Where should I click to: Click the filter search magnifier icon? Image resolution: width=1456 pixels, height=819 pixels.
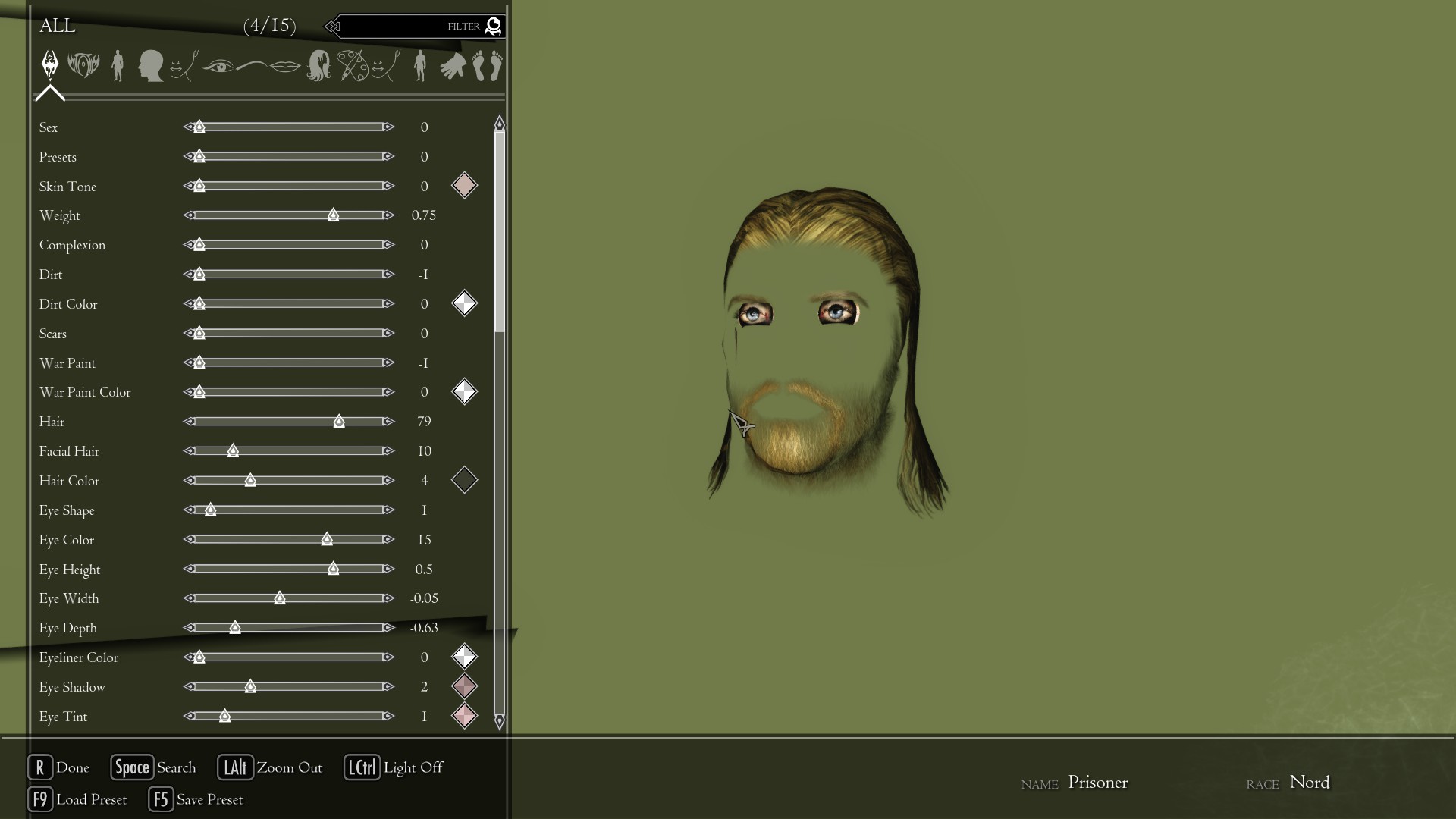click(x=493, y=27)
